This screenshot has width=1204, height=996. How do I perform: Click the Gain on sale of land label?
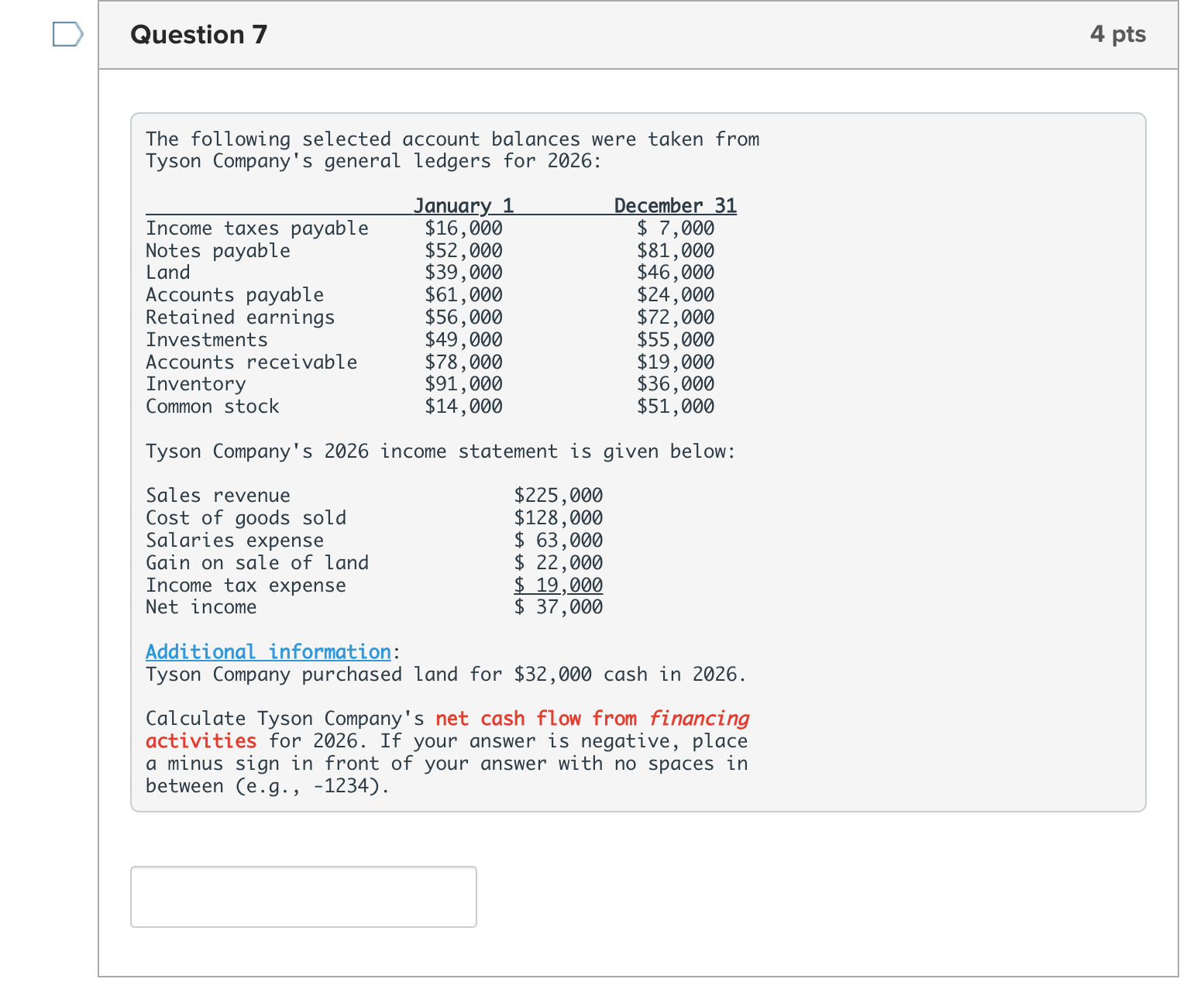(x=257, y=563)
